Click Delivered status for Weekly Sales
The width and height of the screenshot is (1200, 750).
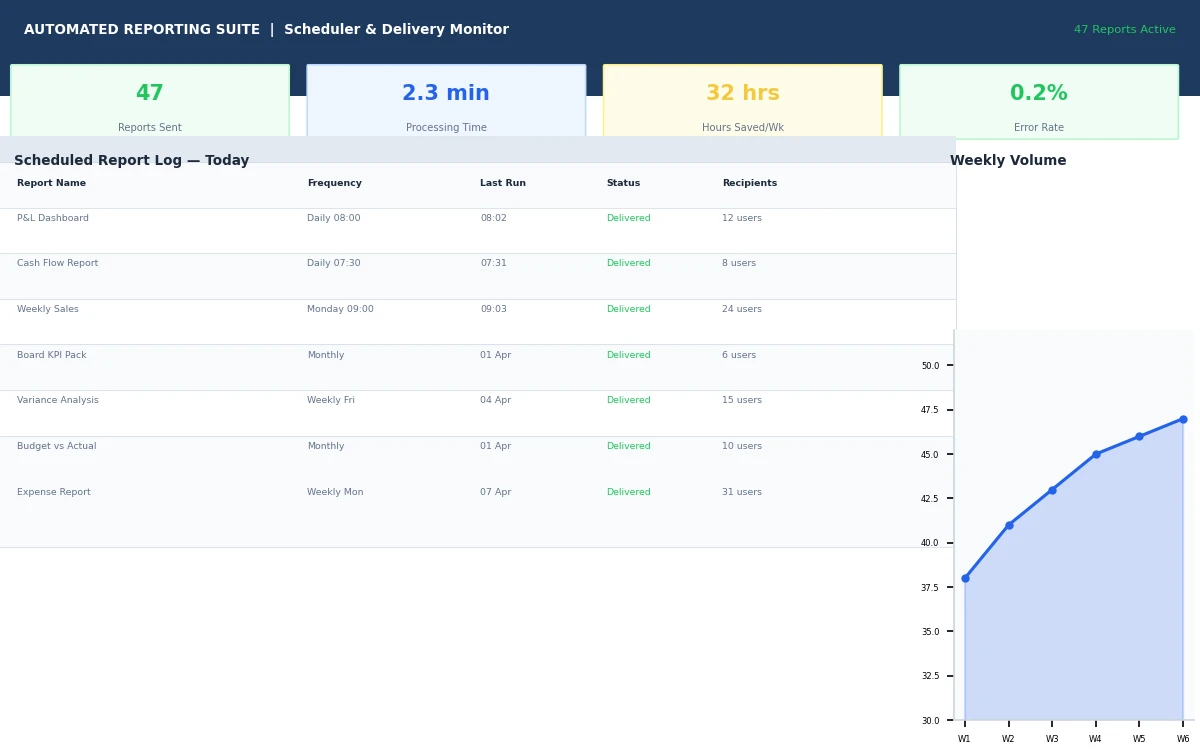point(628,310)
